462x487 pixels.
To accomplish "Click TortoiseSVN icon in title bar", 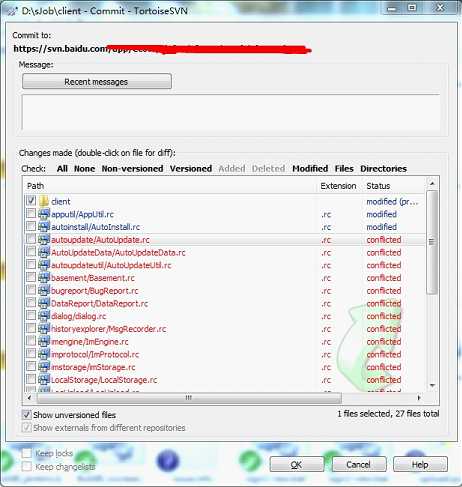I will (12, 11).
